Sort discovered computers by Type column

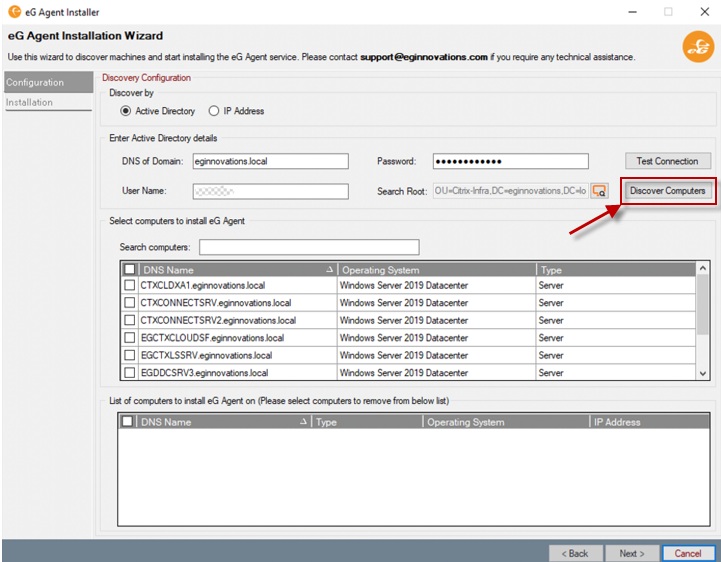pos(616,270)
